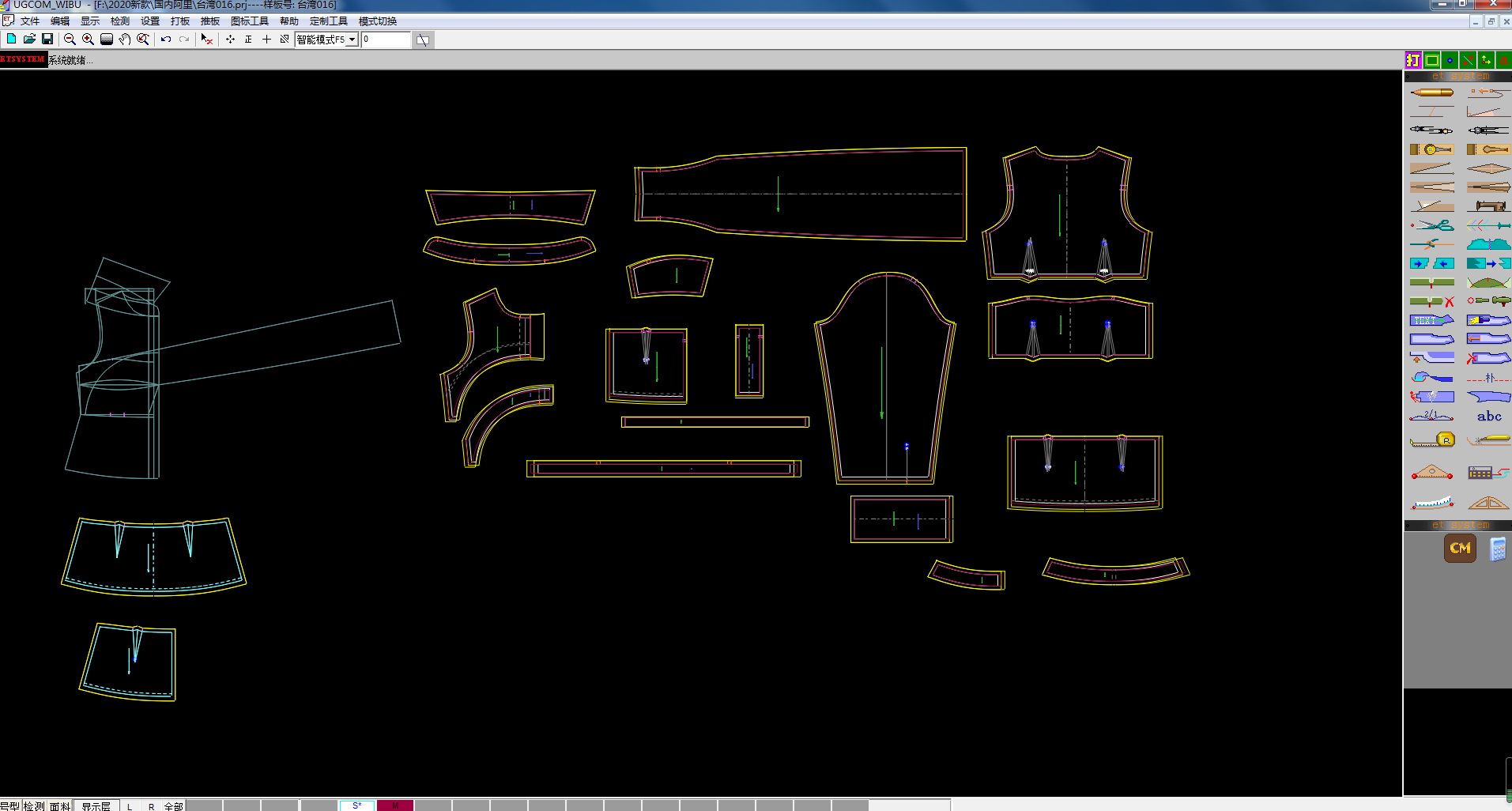Select the tape measure tool icon

1431,439
